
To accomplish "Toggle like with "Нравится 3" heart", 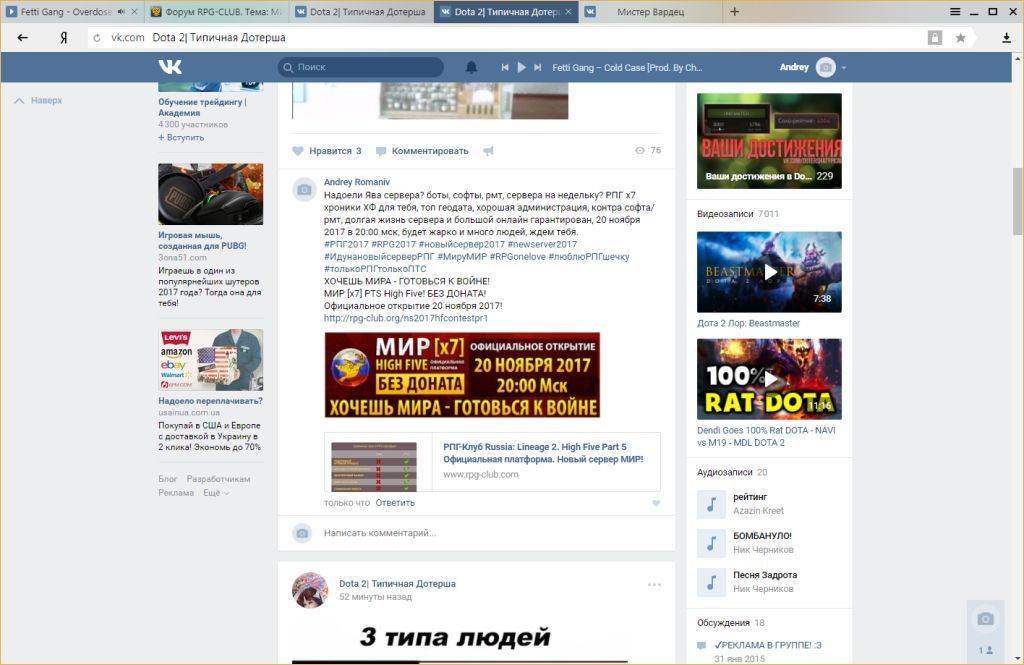I will tap(298, 151).
